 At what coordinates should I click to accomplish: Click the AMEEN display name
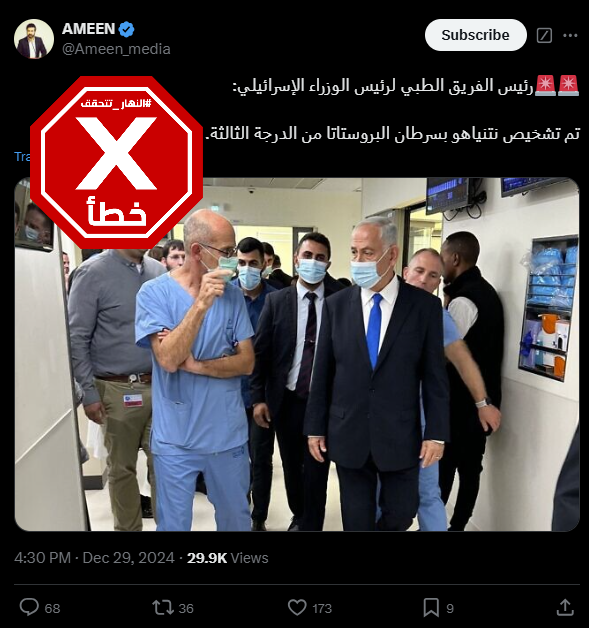pos(88,29)
